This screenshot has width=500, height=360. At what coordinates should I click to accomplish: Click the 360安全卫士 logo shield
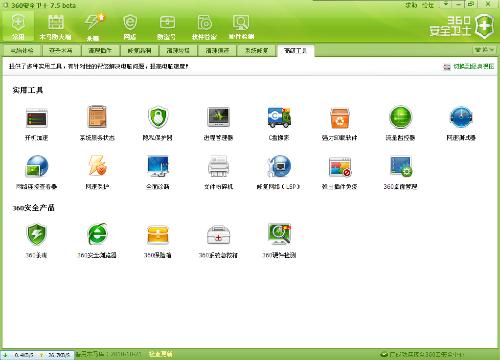coord(484,25)
